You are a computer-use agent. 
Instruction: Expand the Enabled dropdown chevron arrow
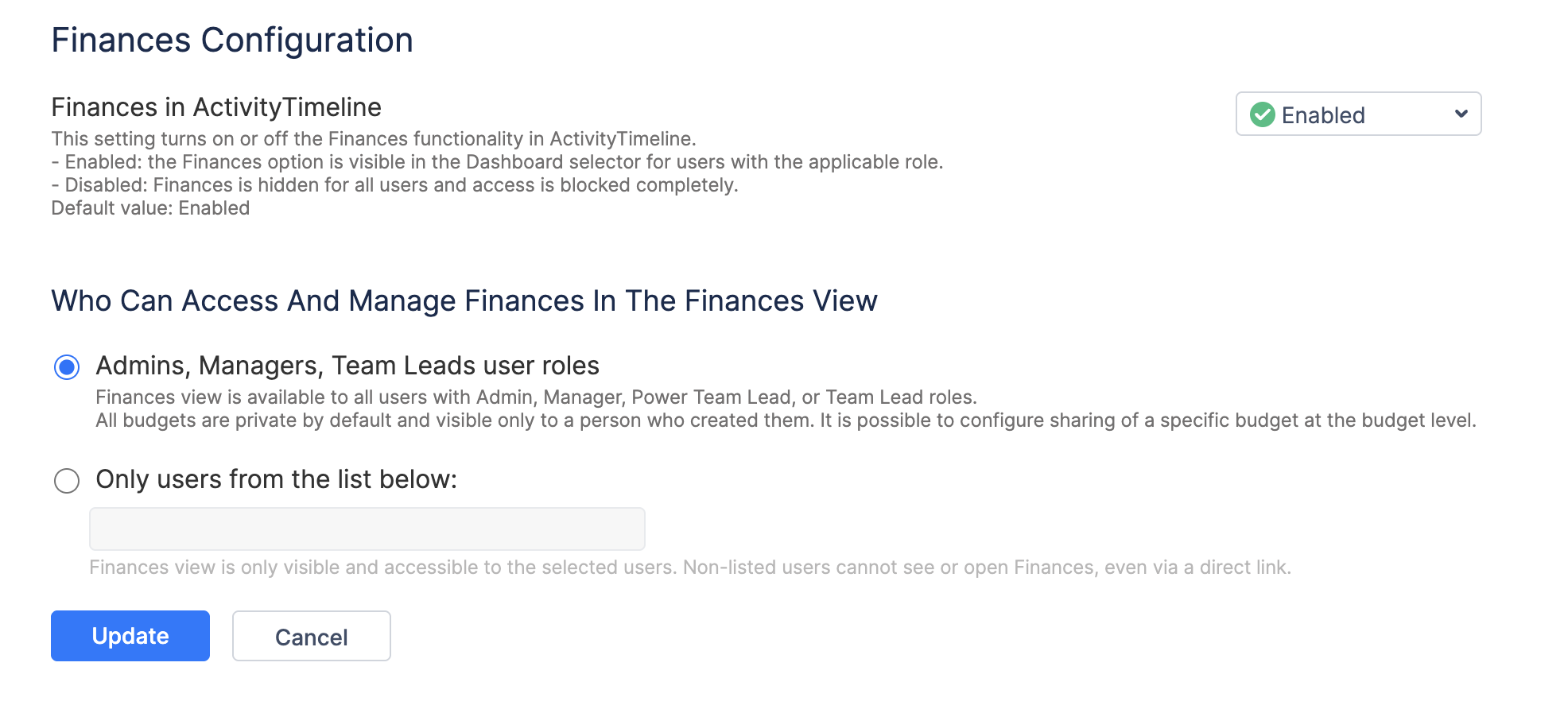(x=1461, y=114)
